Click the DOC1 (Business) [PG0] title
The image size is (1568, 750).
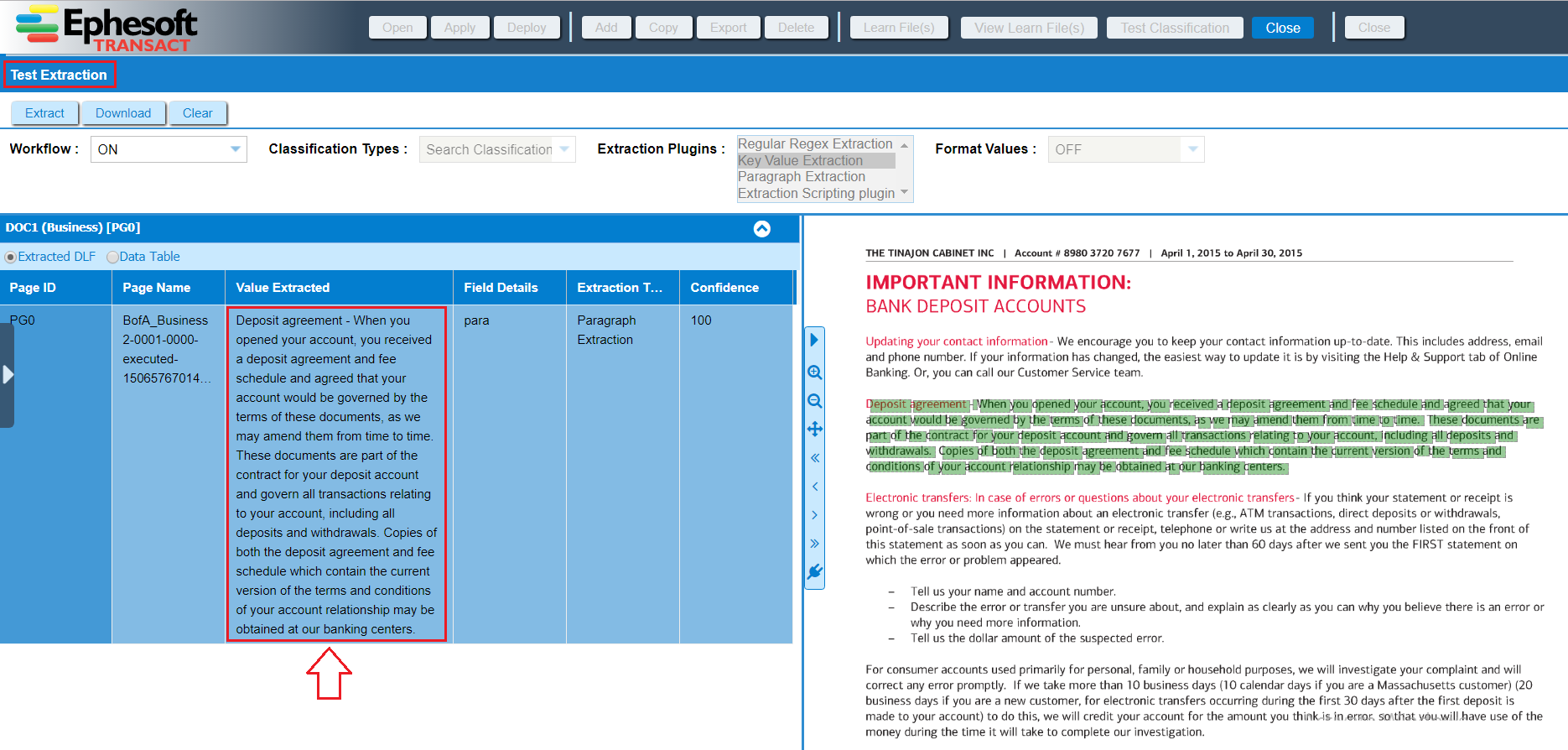[73, 227]
